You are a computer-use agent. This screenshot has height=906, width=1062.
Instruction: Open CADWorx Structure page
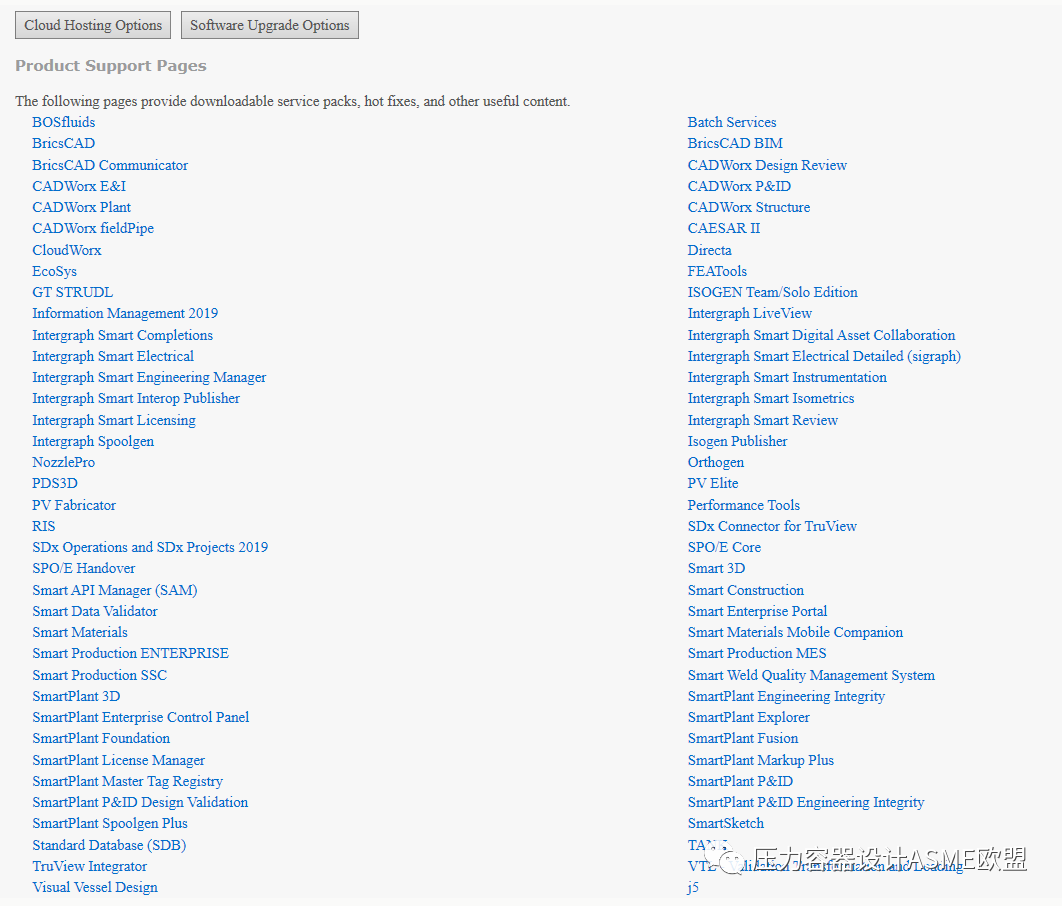748,207
